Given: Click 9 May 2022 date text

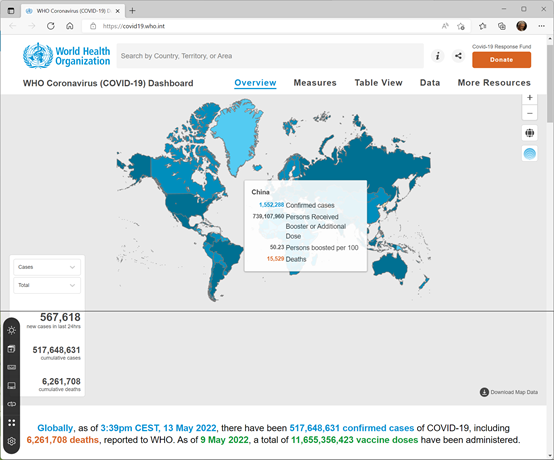Looking at the screenshot, I should [x=224, y=440].
